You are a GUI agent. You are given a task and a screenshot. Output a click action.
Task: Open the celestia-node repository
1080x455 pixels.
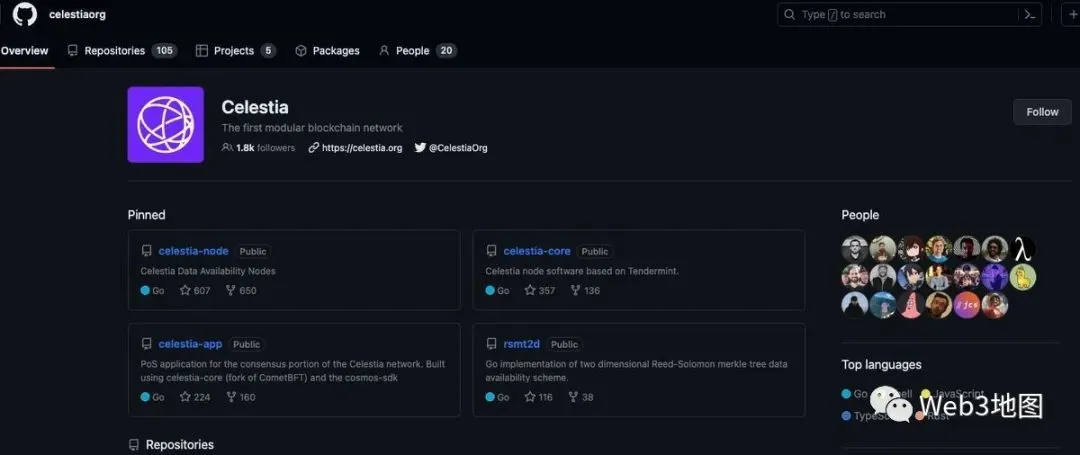point(194,251)
